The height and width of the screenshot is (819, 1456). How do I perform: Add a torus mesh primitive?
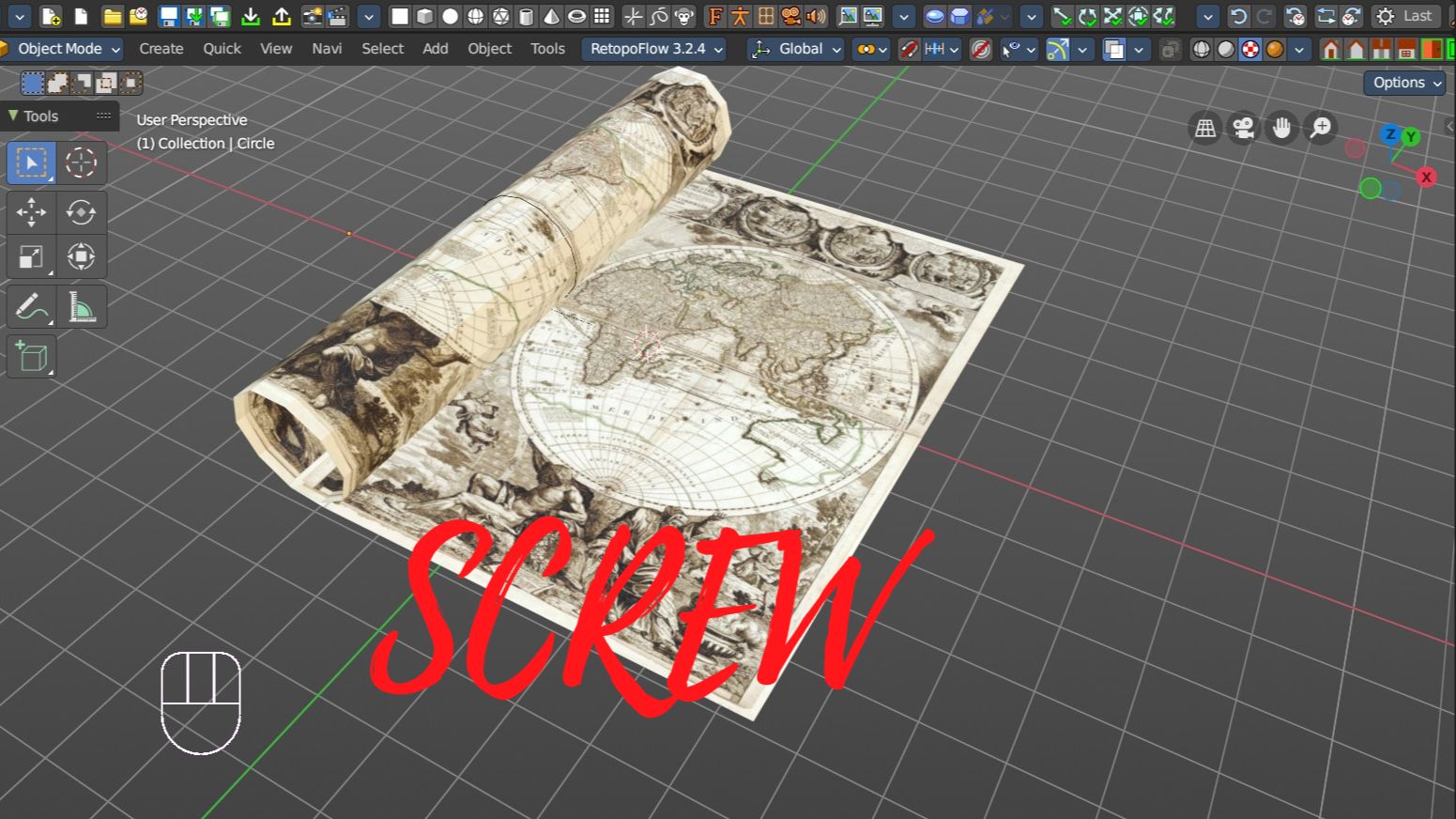point(577,16)
